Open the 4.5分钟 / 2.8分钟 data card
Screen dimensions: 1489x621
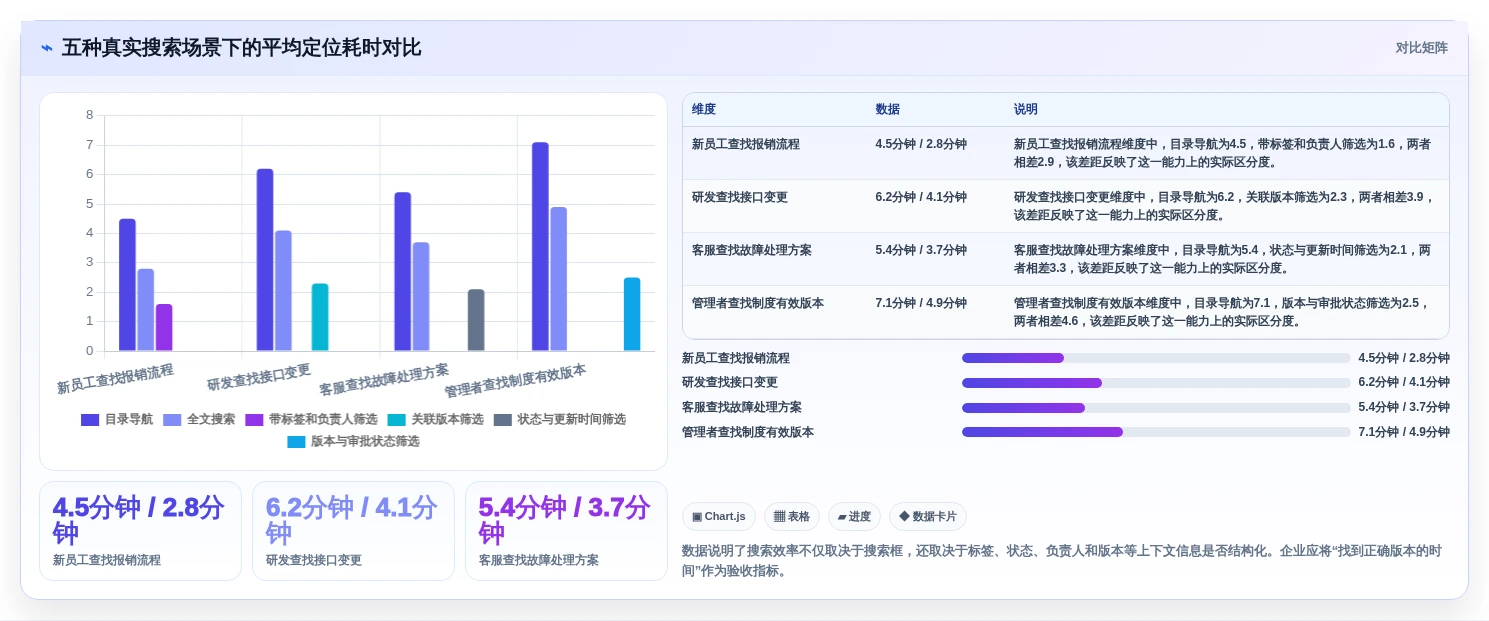[x=140, y=531]
